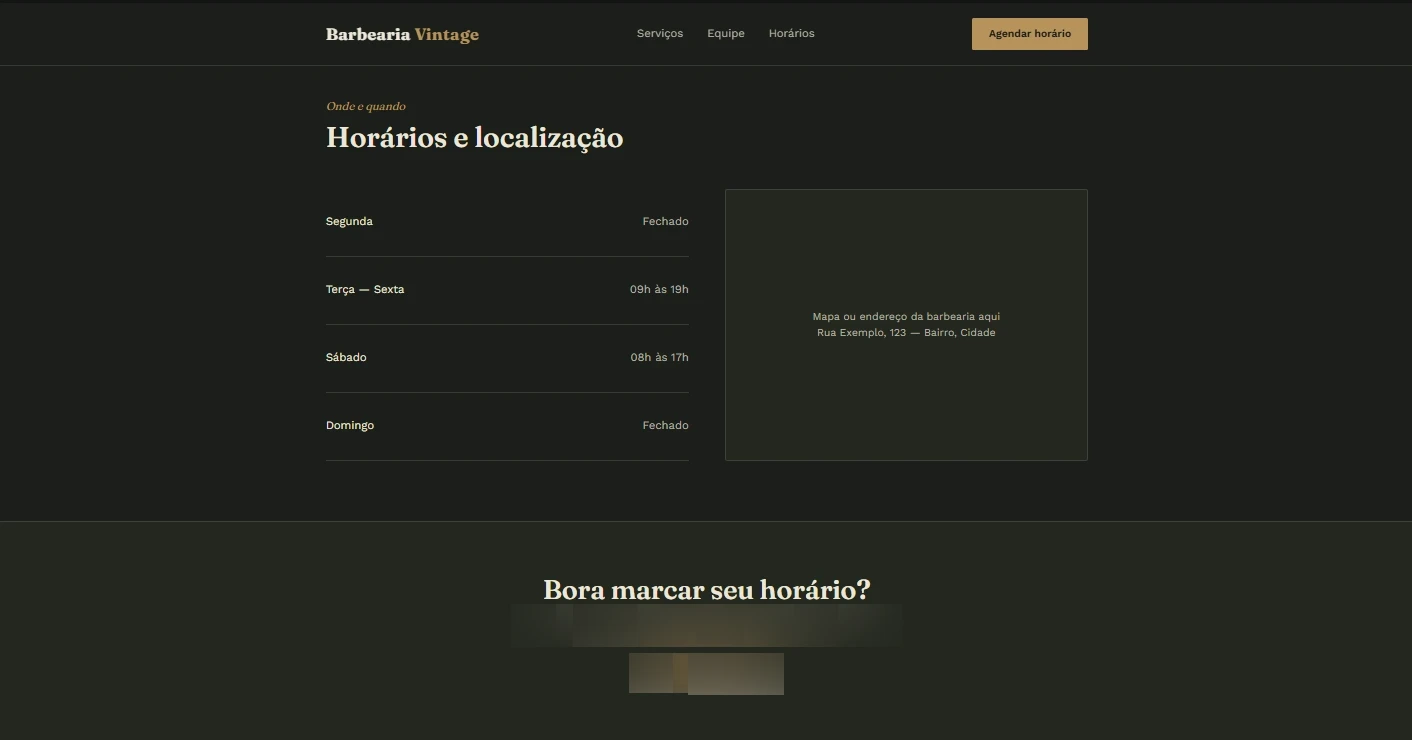Click Fechado status next to Segunda
Screen dimensions: 1412x740
click(x=665, y=221)
